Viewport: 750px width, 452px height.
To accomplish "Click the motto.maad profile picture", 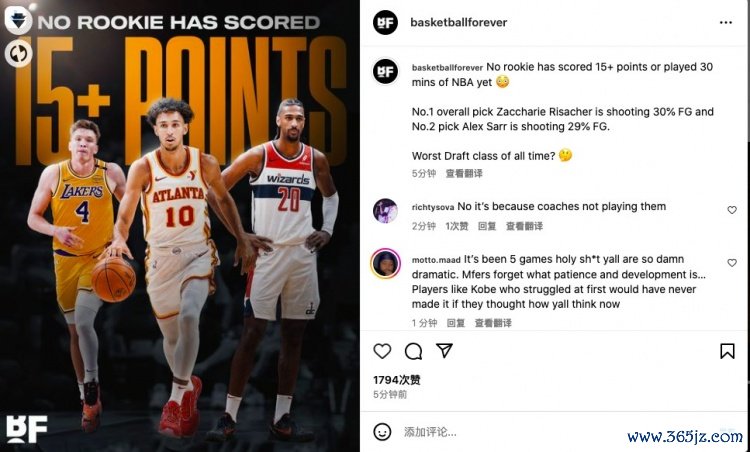I will pos(385,263).
